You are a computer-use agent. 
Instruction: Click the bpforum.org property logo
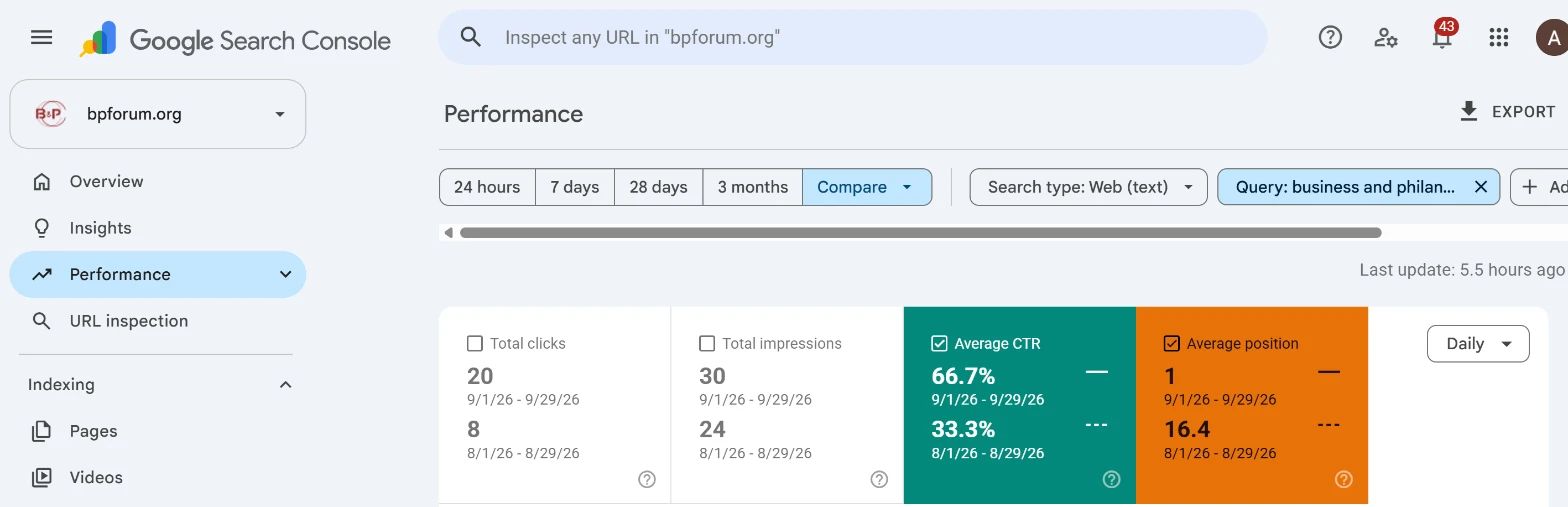click(x=49, y=114)
